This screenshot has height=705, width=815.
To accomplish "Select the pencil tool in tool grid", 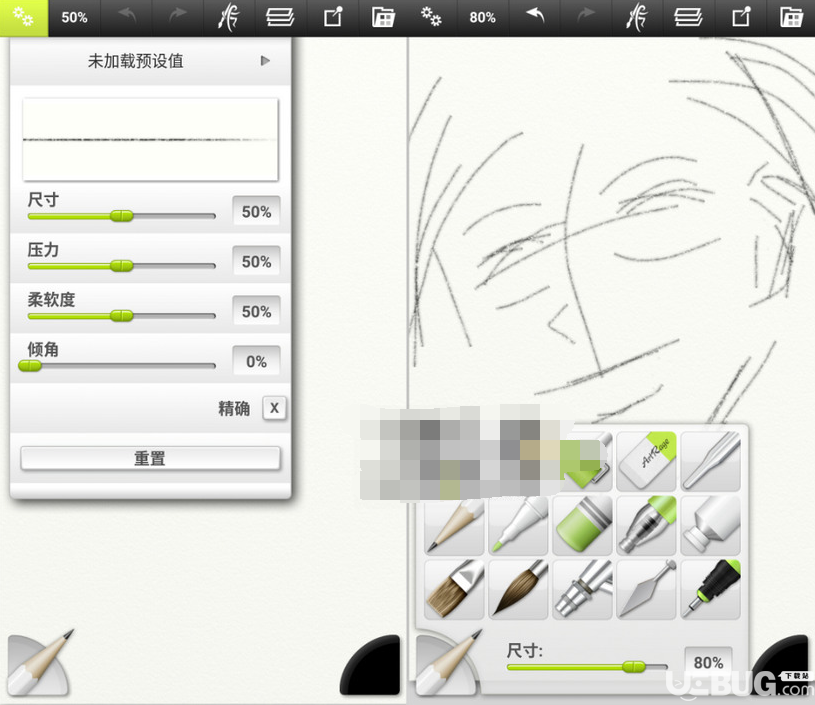I will pyautogui.click(x=454, y=525).
